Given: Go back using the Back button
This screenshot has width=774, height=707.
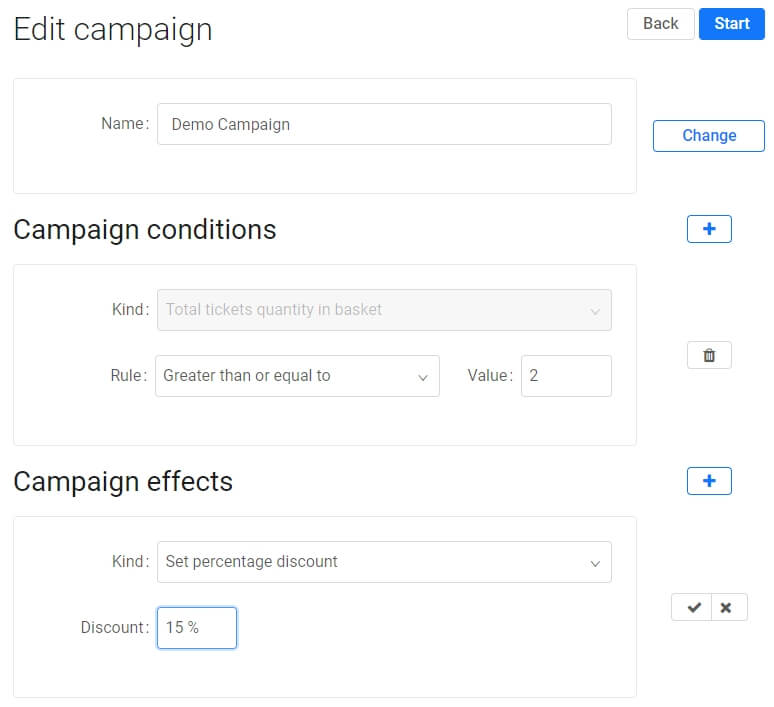Looking at the screenshot, I should point(660,24).
